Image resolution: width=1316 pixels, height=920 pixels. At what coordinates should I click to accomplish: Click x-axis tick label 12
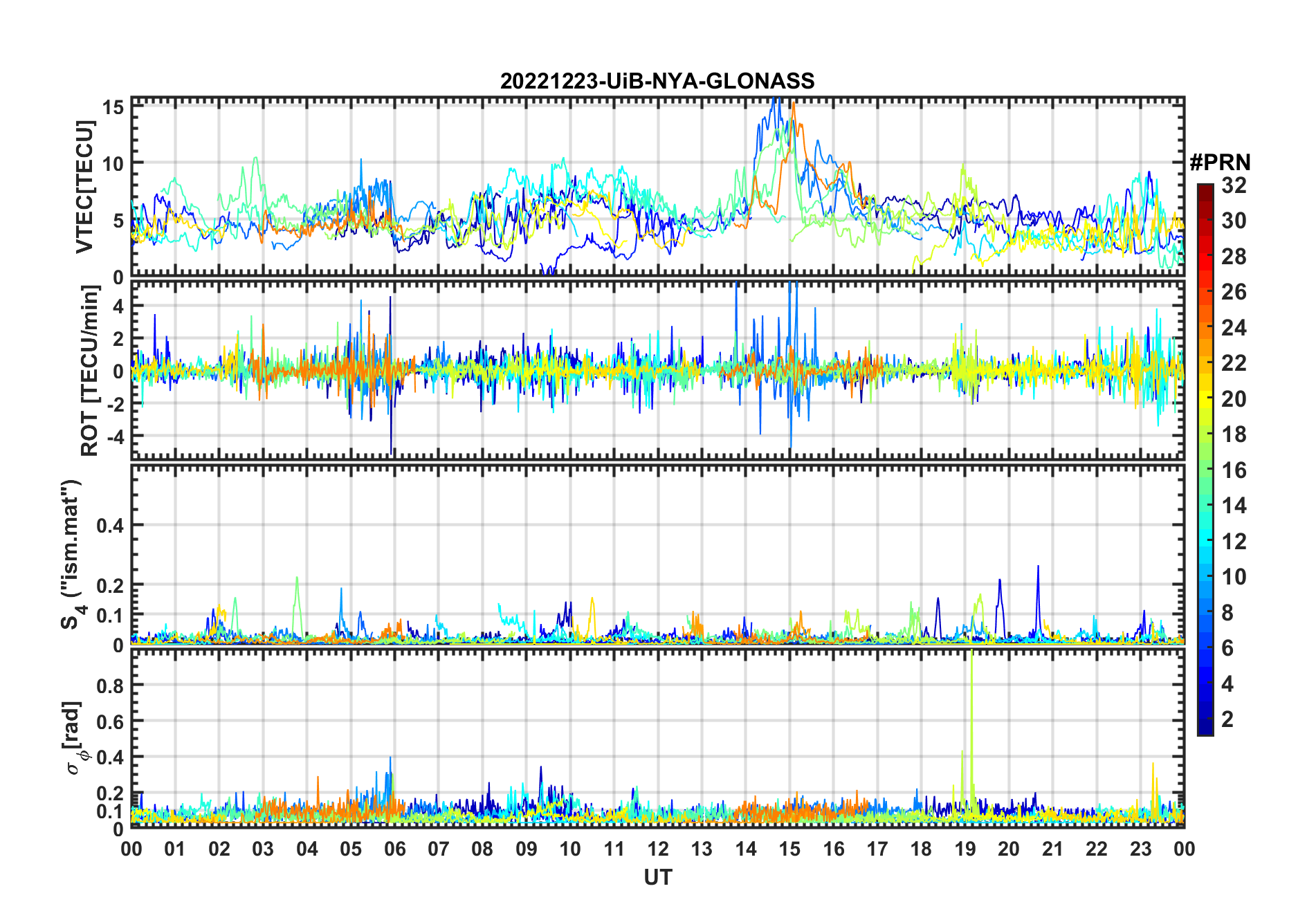point(658,849)
